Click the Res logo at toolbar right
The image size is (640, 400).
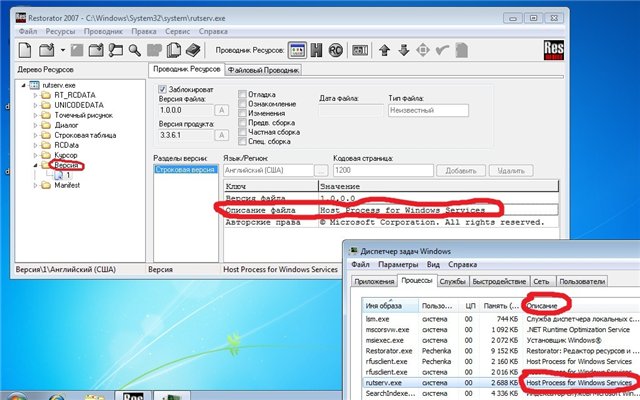coord(554,50)
